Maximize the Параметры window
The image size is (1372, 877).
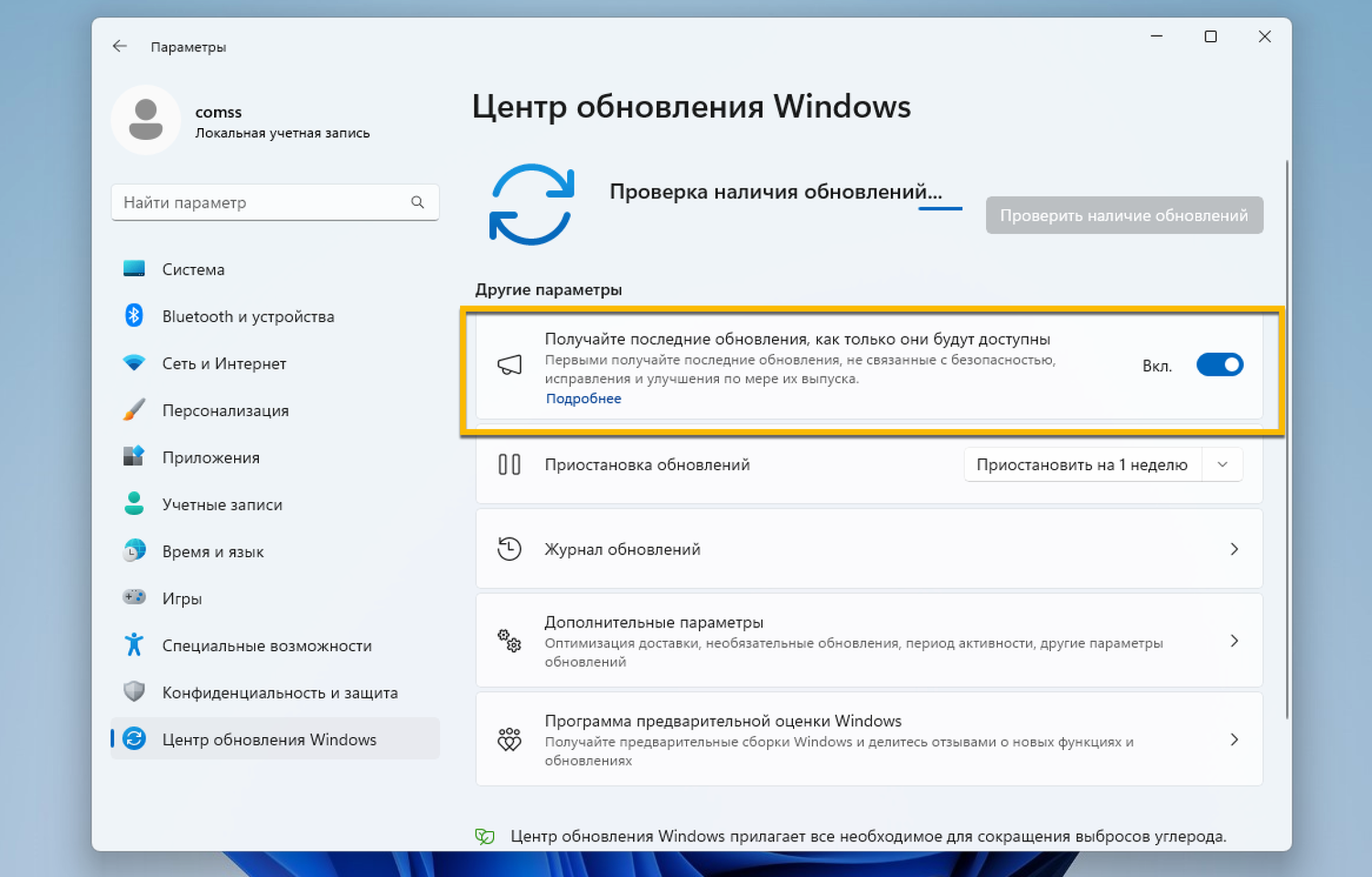click(1210, 37)
